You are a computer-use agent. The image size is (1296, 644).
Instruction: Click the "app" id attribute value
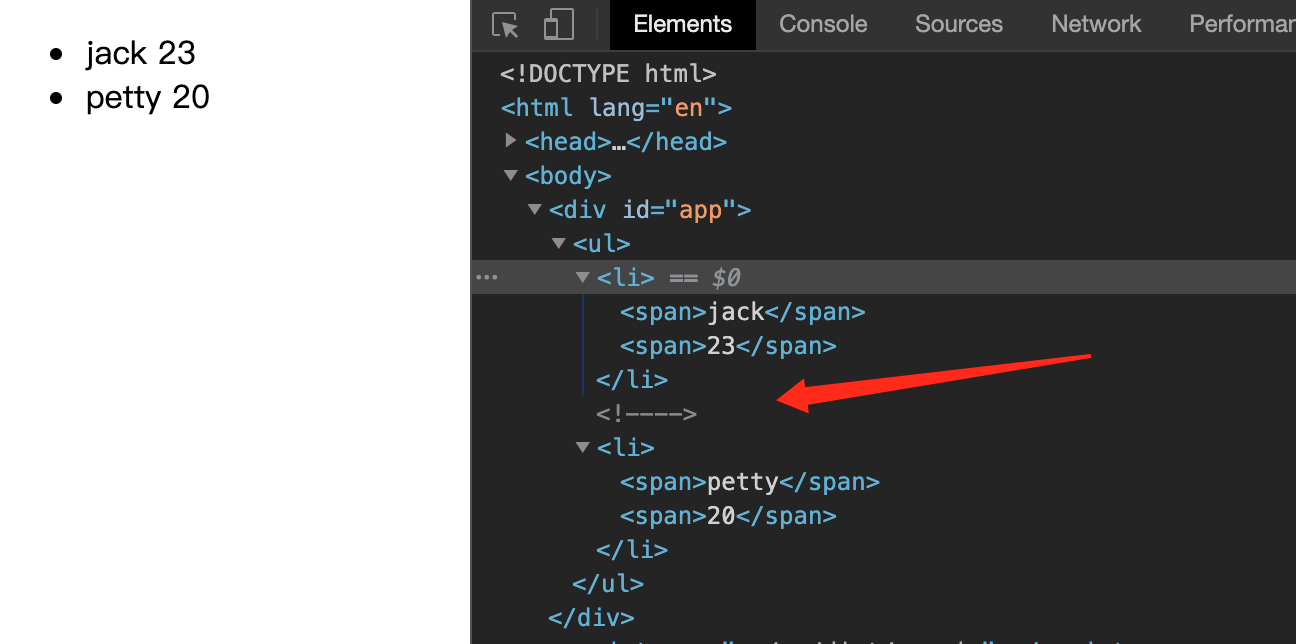[701, 210]
